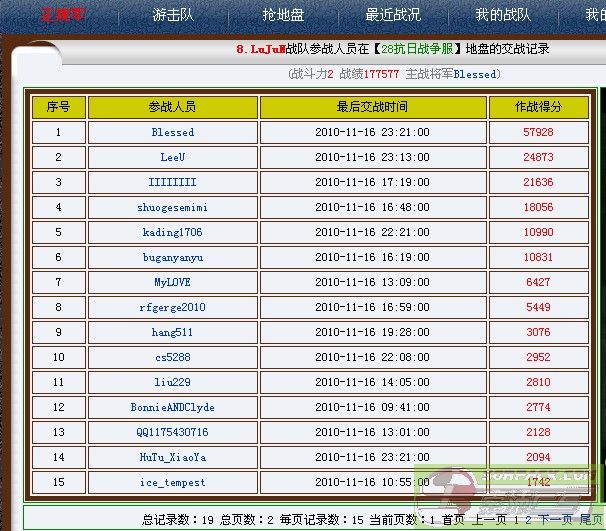Open the 游击队 navigation tab
Screen dimensions: 606x531
[173, 15]
